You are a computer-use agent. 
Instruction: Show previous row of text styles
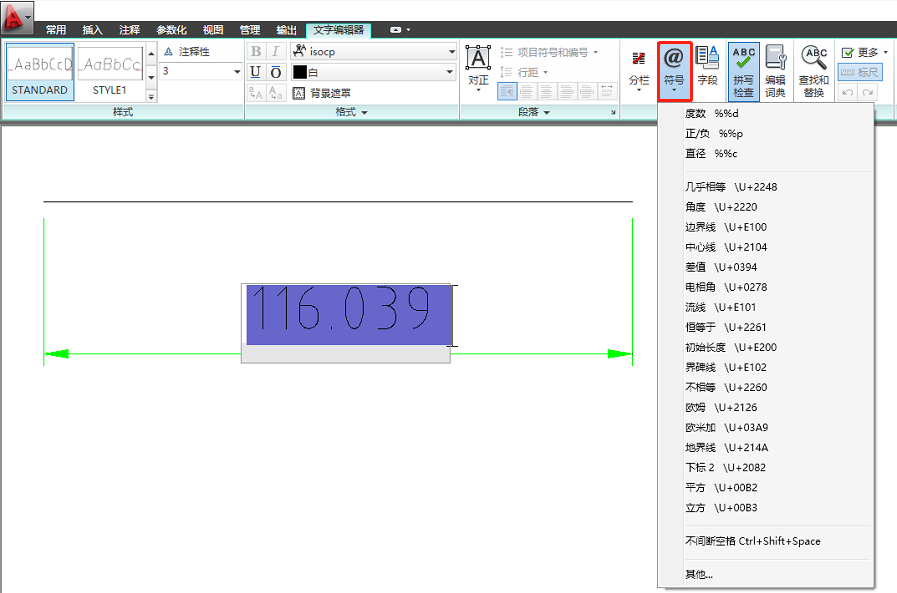point(151,54)
